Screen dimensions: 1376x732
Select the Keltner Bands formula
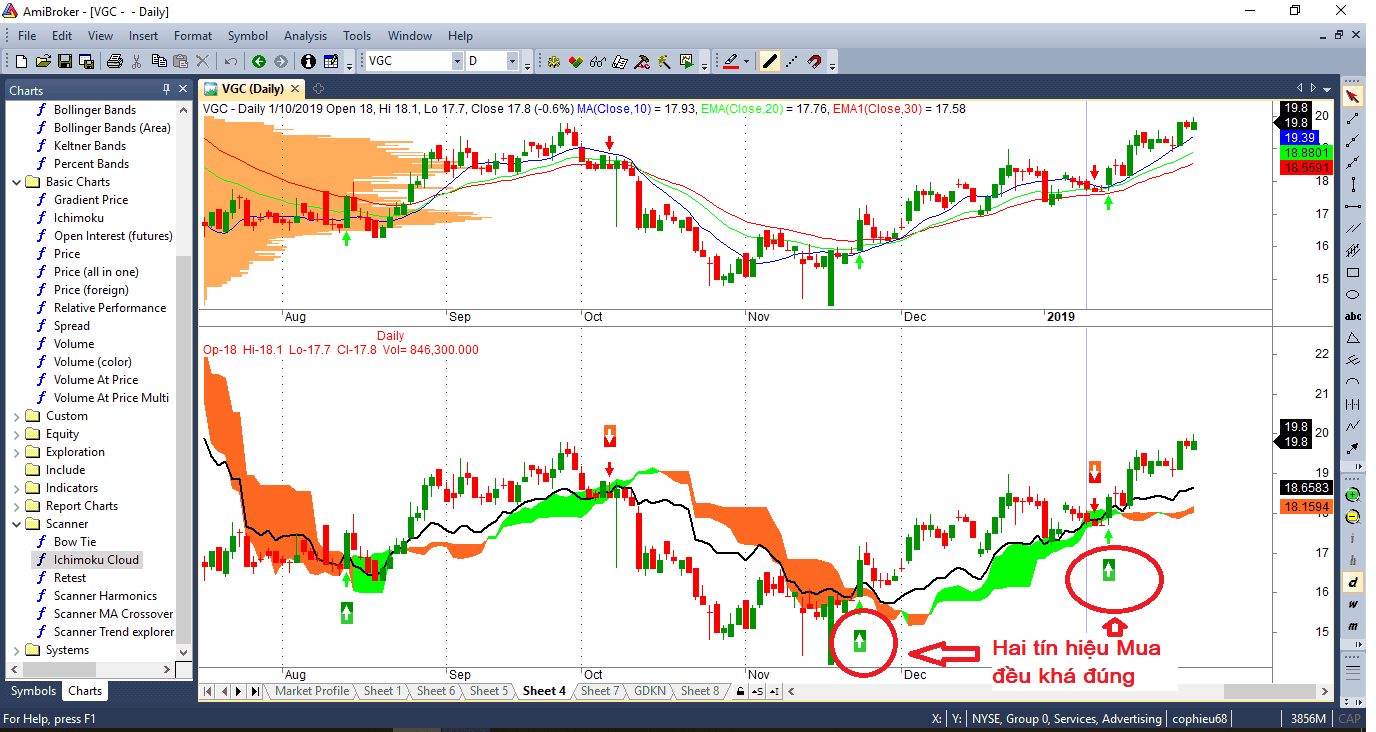click(x=89, y=146)
